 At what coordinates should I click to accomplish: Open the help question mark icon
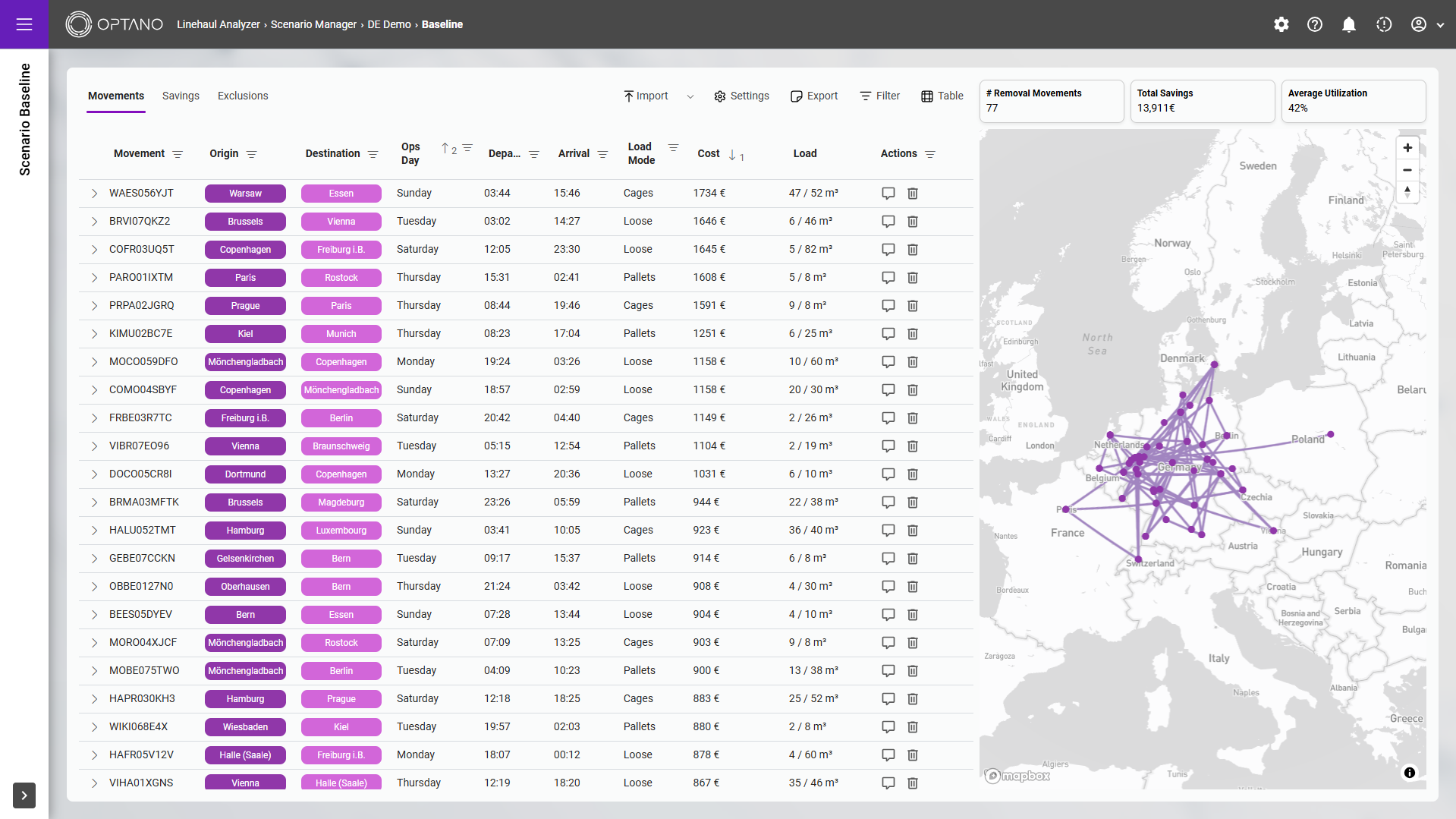1315,24
